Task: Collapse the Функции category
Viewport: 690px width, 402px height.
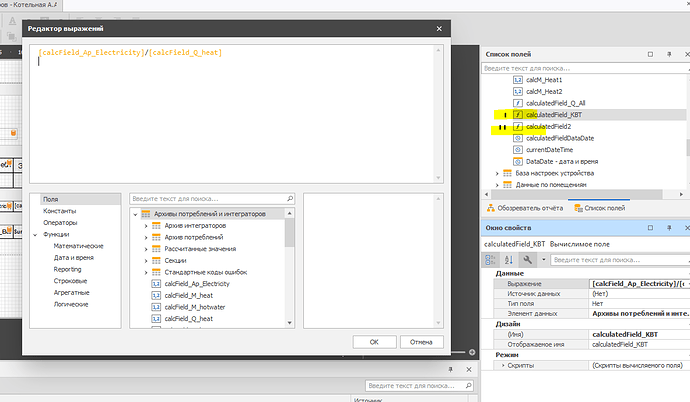Action: (35, 234)
